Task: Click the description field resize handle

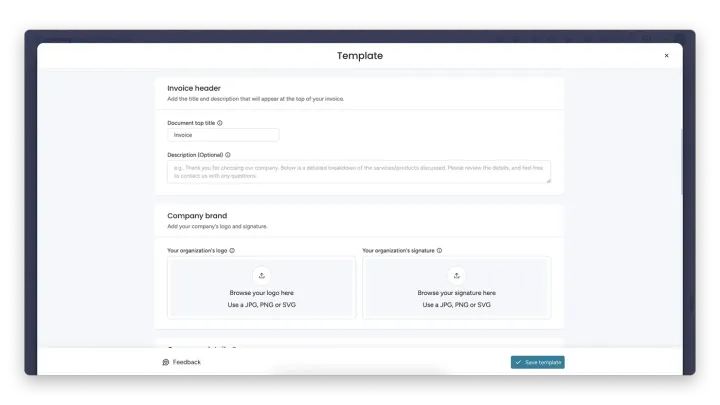Action: pos(548,181)
